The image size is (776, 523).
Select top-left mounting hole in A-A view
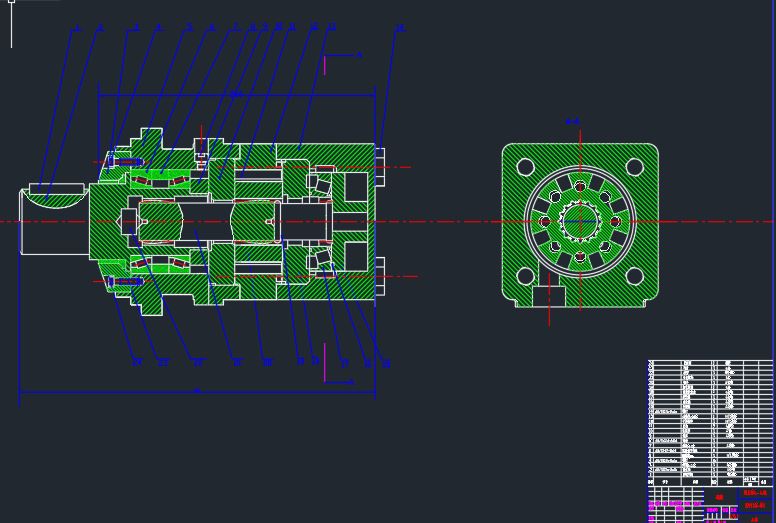525,167
